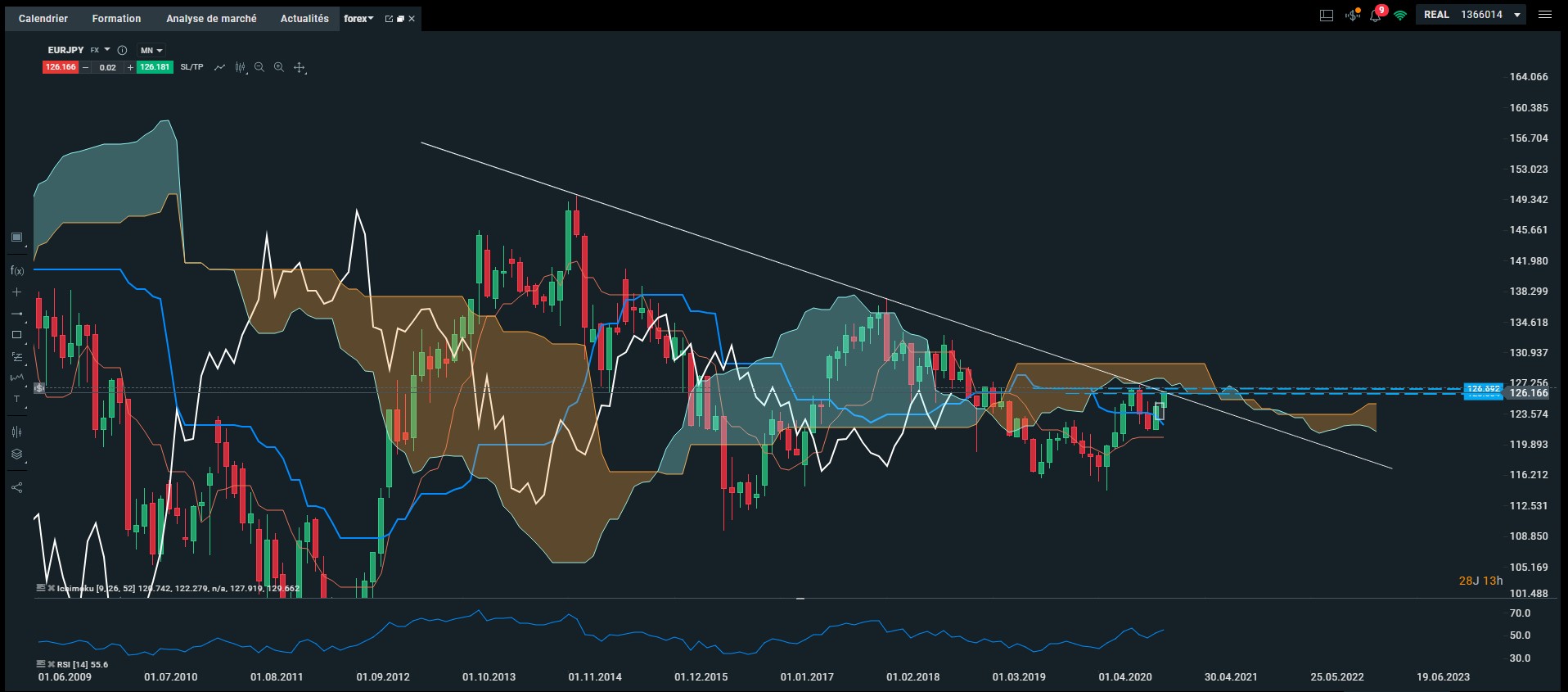Click the Ichimoku indicator label
Screen dimensions: 1568x692
click(x=178, y=588)
